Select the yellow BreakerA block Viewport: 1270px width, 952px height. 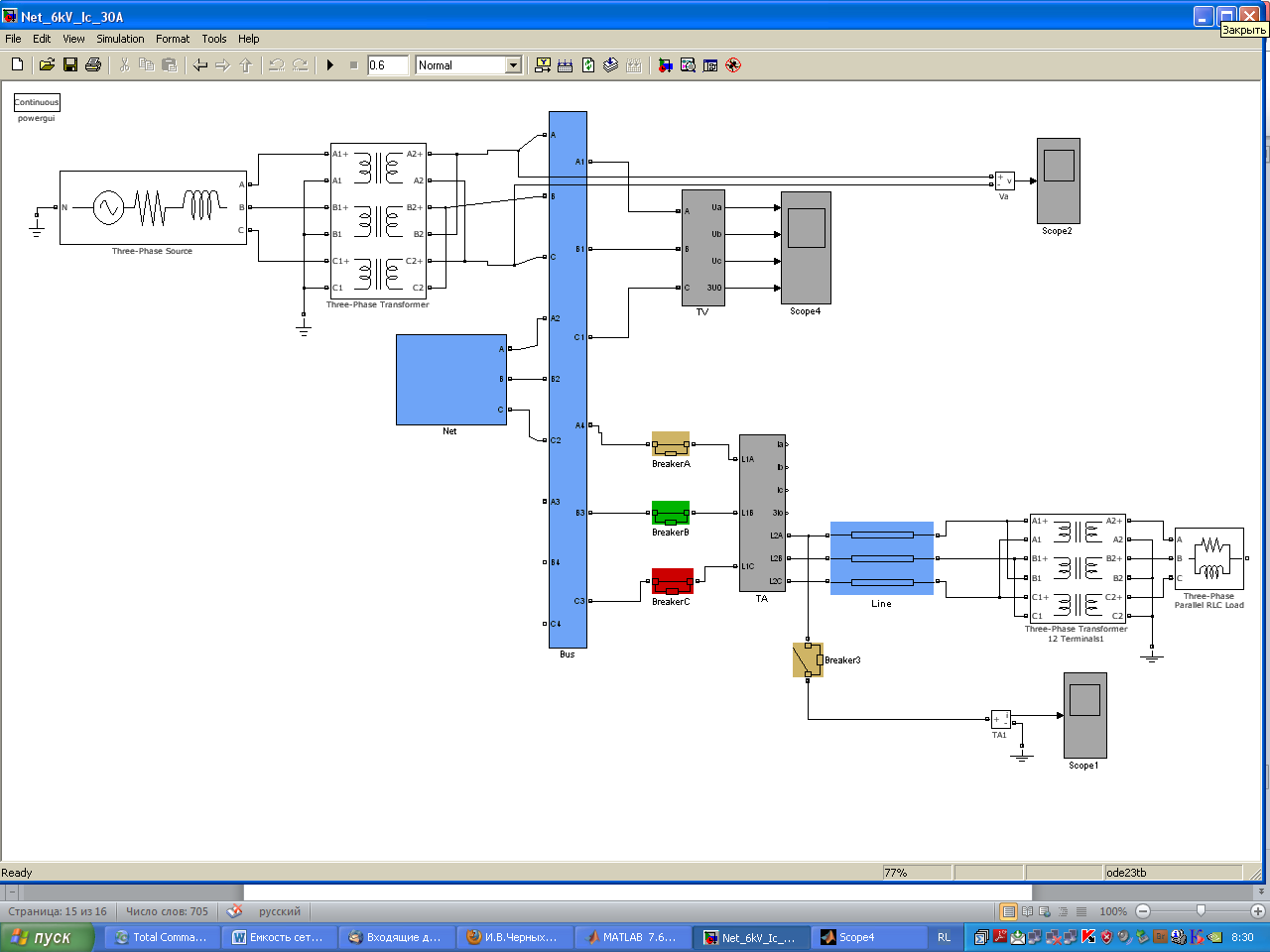pyautogui.click(x=671, y=444)
